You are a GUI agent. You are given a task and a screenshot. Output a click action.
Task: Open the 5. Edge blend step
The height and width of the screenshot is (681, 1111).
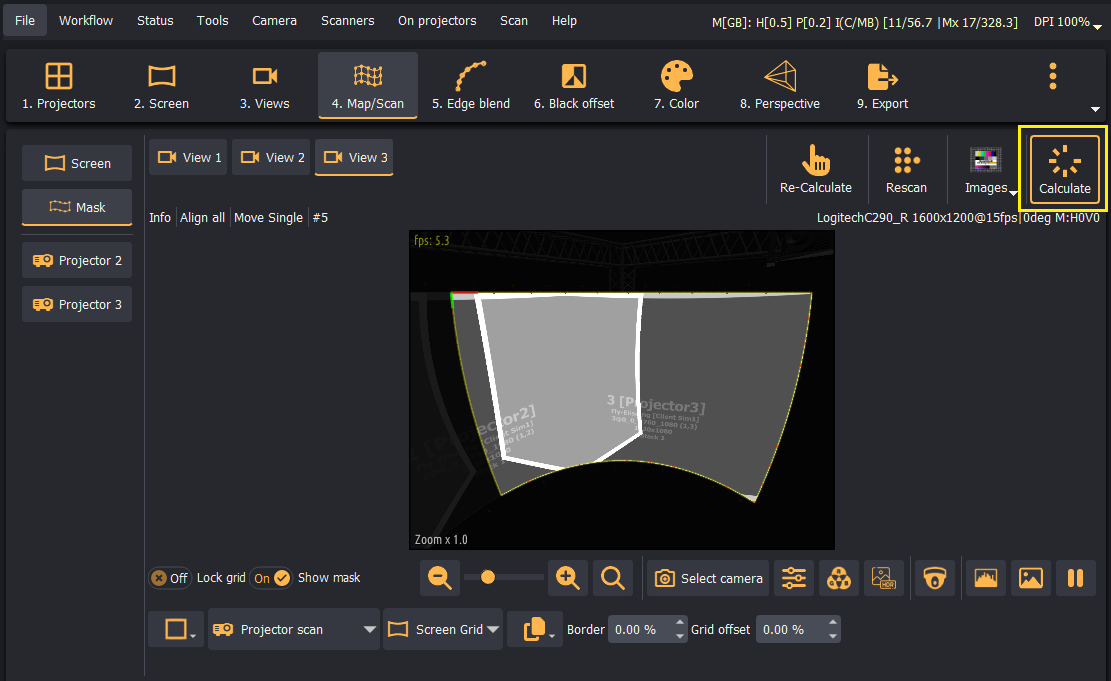[x=471, y=86]
